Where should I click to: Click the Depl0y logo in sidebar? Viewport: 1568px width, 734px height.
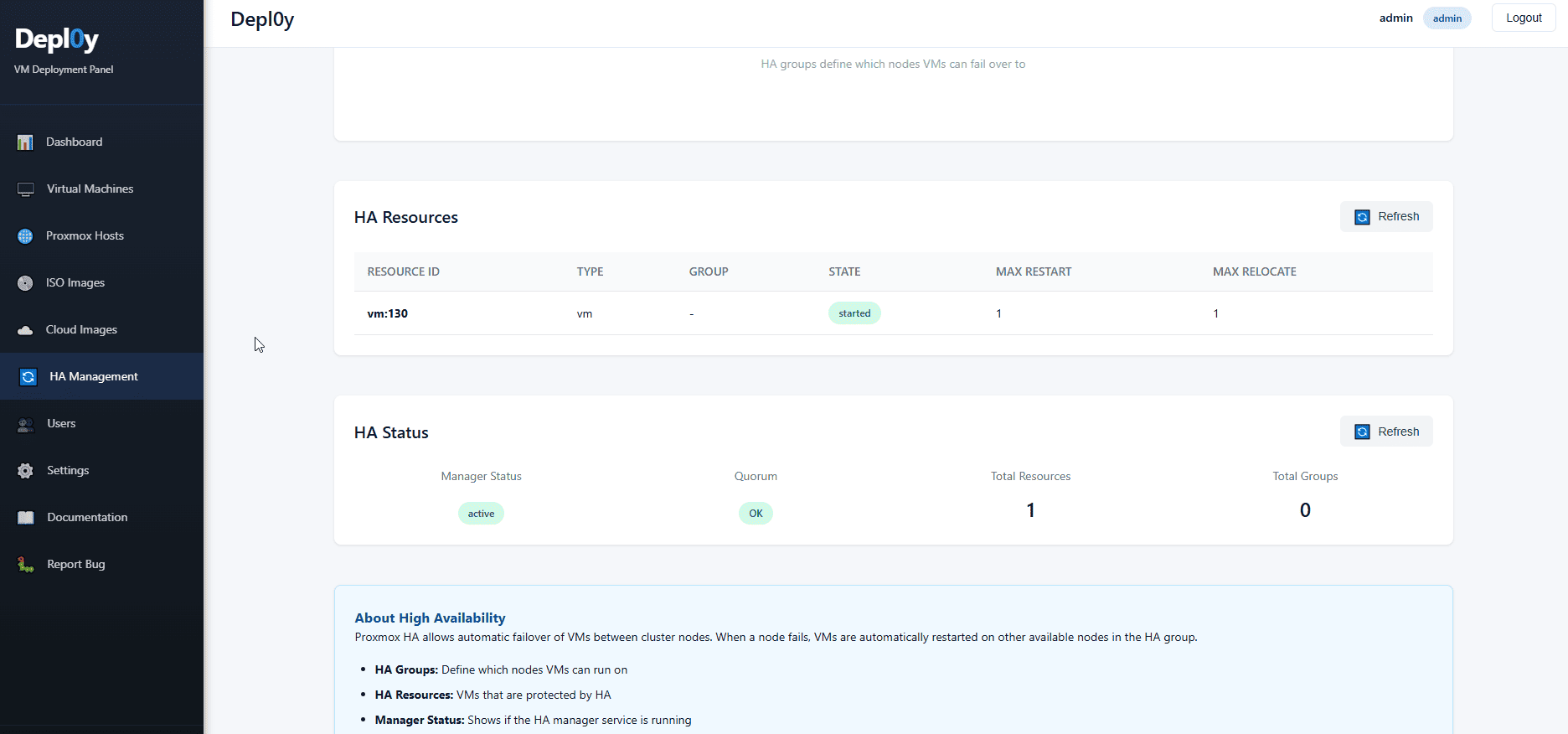tap(57, 39)
